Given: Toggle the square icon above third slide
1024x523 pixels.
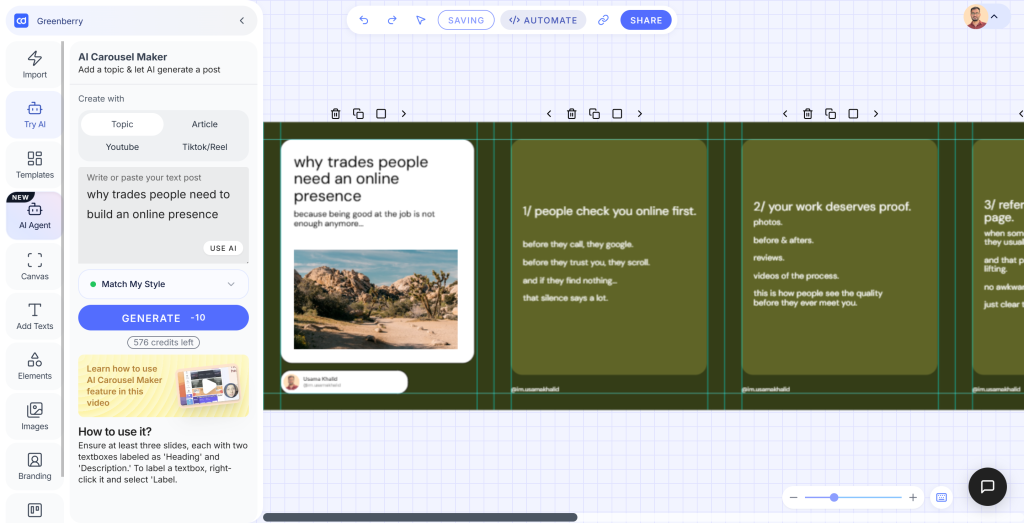Looking at the screenshot, I should [x=854, y=114].
